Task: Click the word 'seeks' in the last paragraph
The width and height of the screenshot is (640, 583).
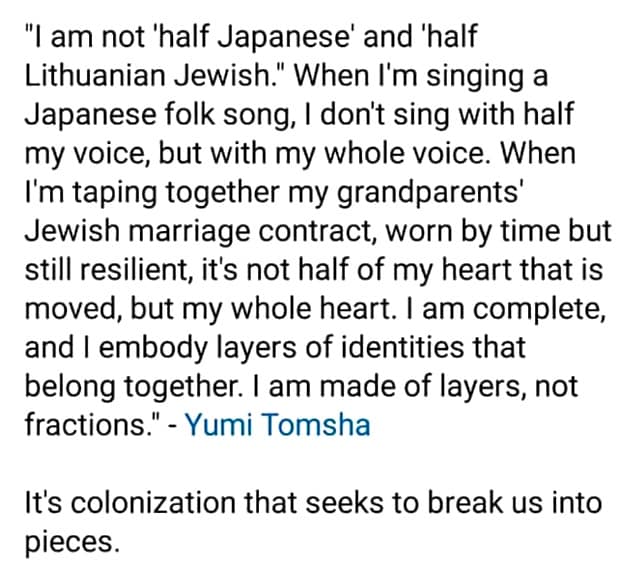Action: [x=345, y=503]
